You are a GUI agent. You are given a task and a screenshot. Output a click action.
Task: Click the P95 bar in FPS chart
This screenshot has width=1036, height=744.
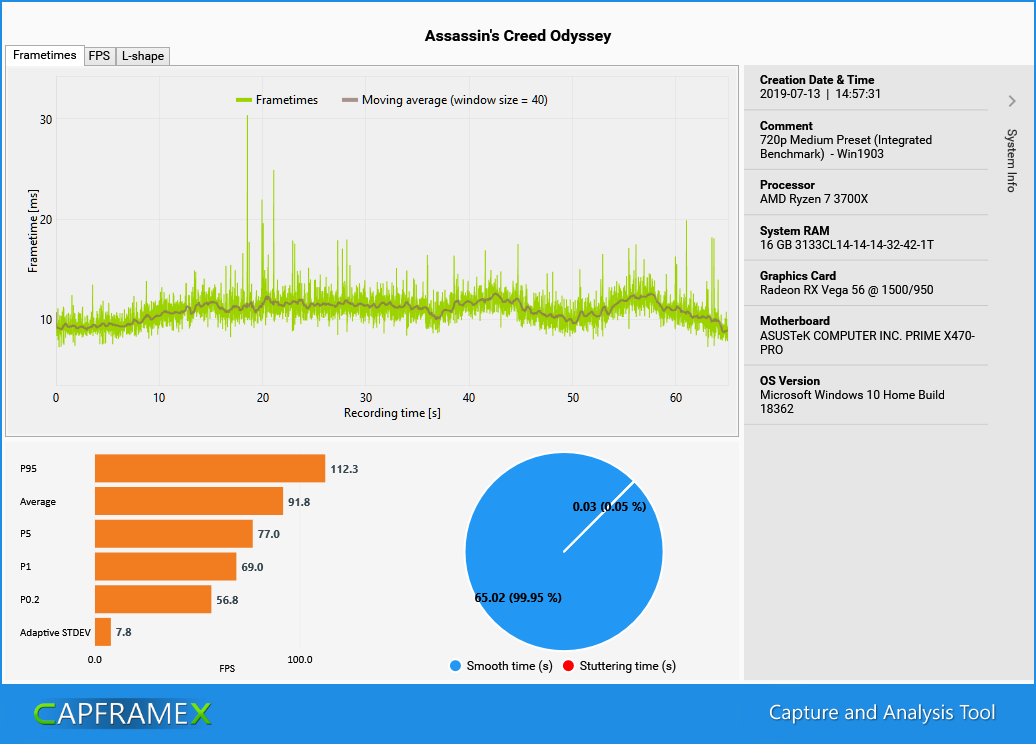210,467
